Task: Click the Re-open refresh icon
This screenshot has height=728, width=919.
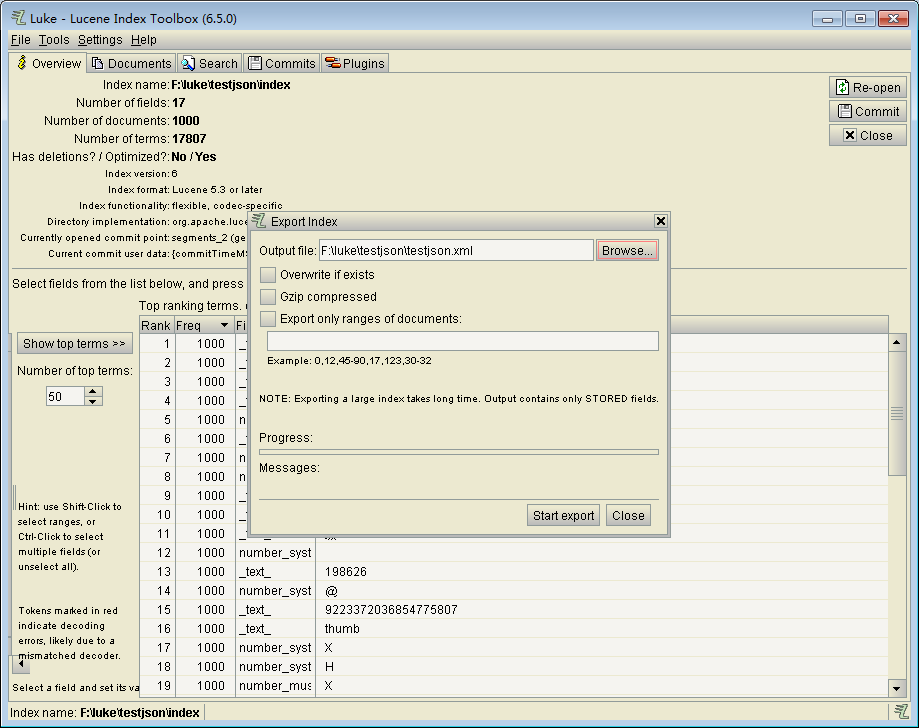Action: pyautogui.click(x=842, y=87)
